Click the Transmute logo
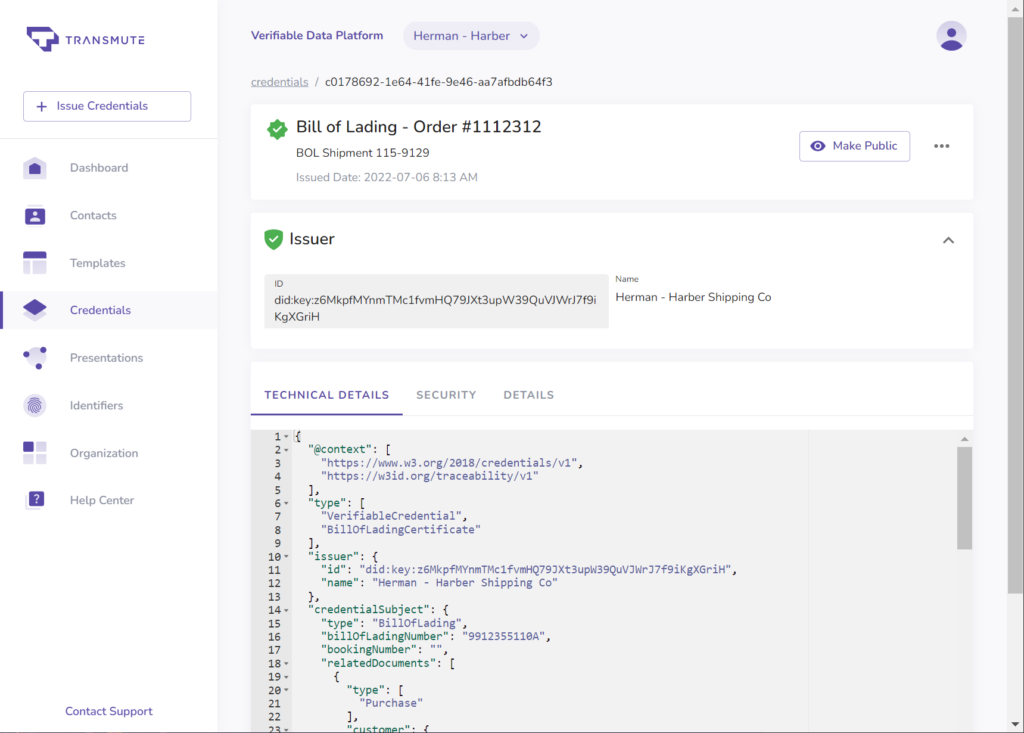 [86, 39]
